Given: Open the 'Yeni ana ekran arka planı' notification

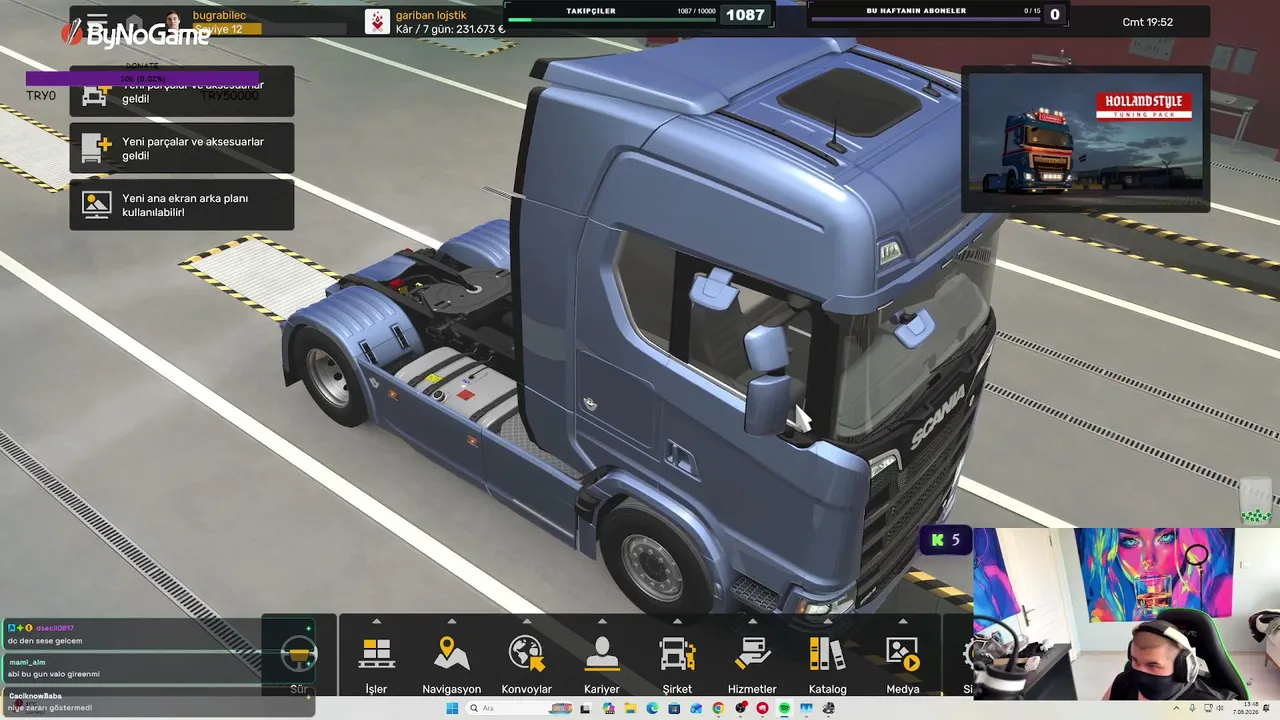Looking at the screenshot, I should pos(182,205).
